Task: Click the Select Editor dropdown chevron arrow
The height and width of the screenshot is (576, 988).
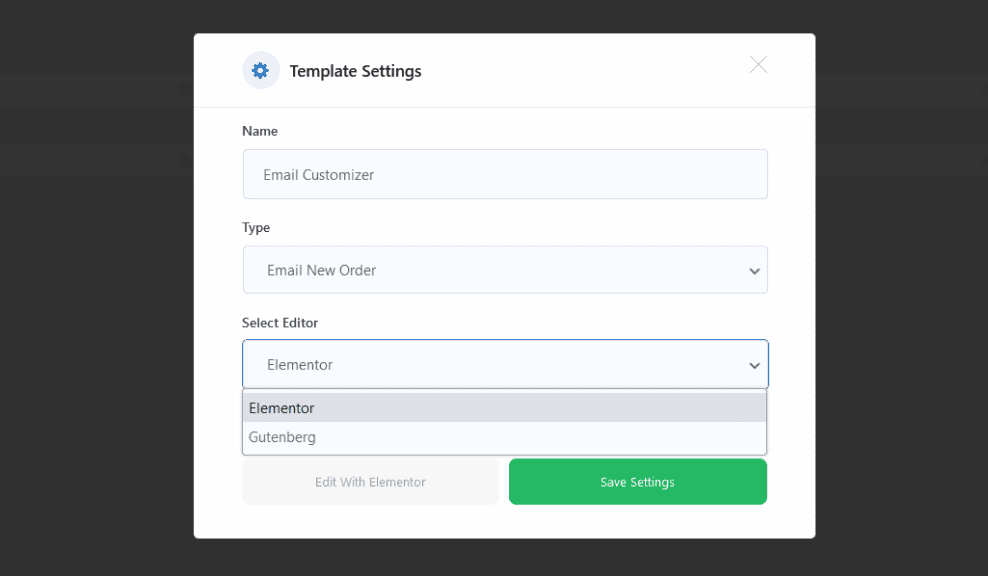Action: tap(754, 366)
